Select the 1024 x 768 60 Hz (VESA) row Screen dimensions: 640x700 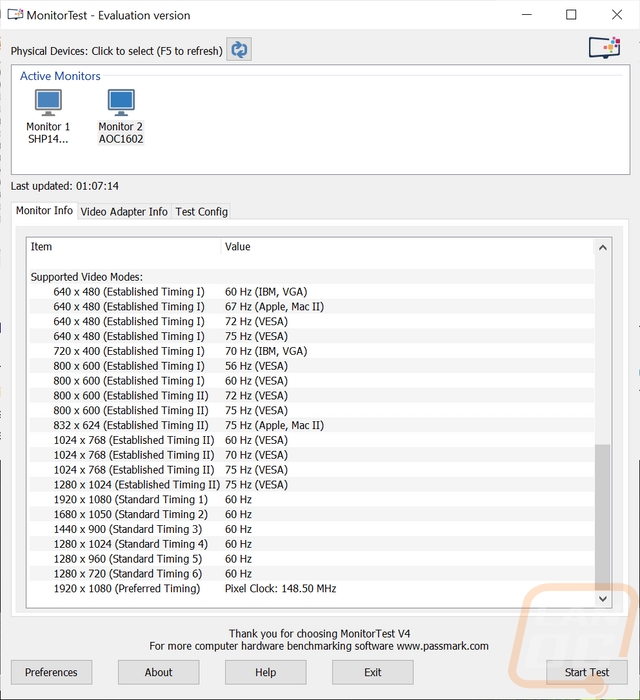coord(312,440)
